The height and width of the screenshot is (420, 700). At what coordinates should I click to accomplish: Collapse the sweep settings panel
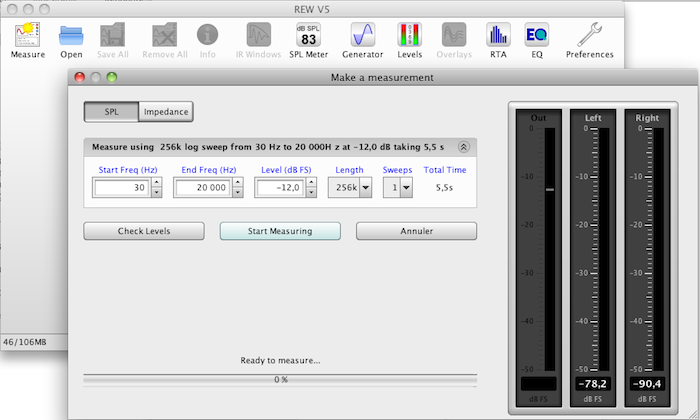[x=464, y=147]
